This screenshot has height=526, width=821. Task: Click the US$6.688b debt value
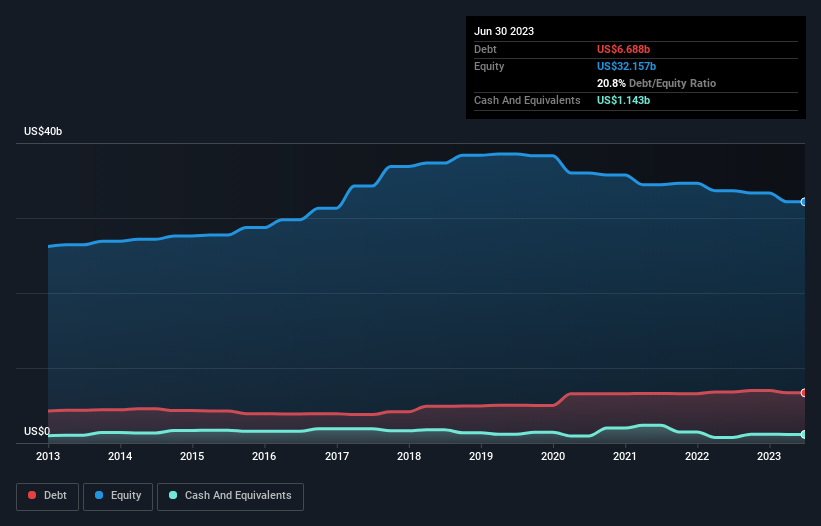pos(623,49)
